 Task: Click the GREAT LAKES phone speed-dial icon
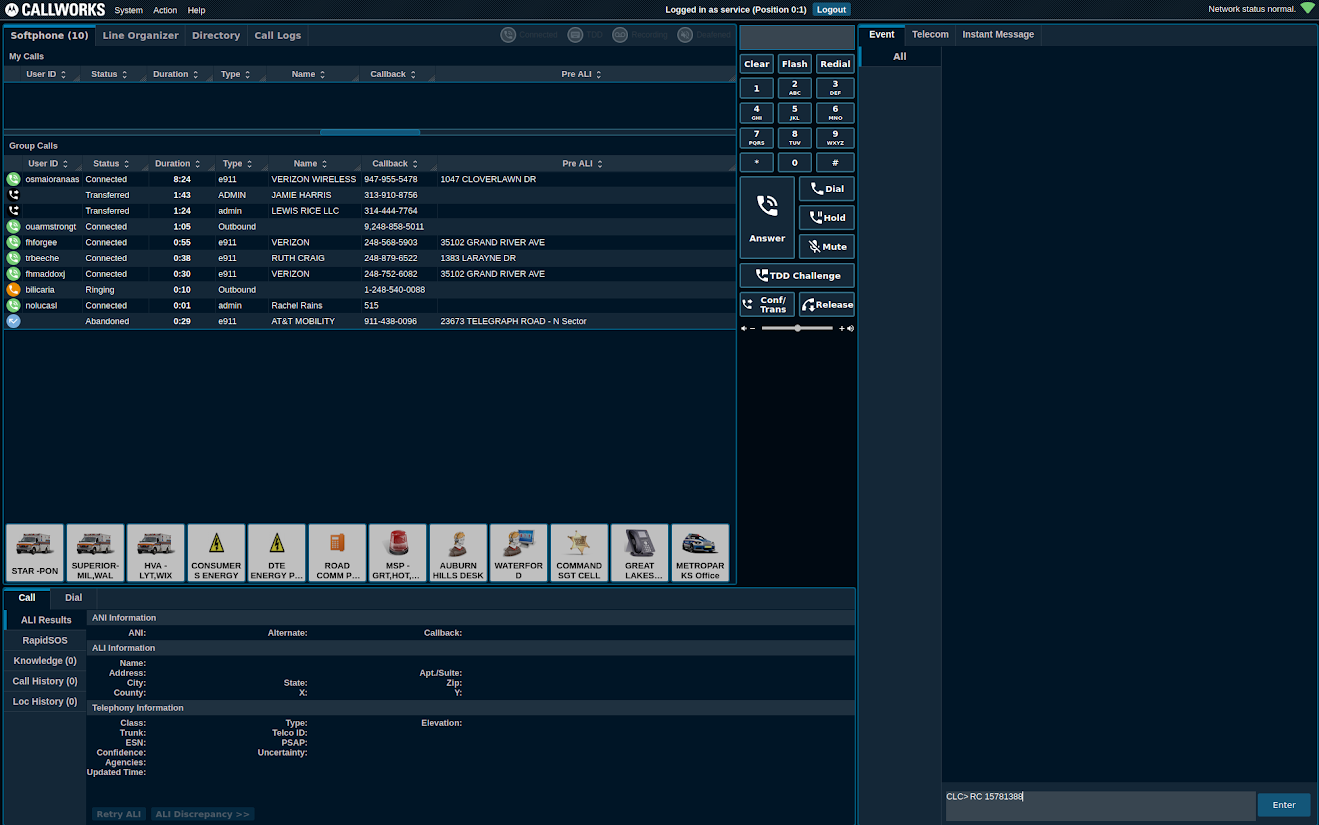pyautogui.click(x=640, y=553)
